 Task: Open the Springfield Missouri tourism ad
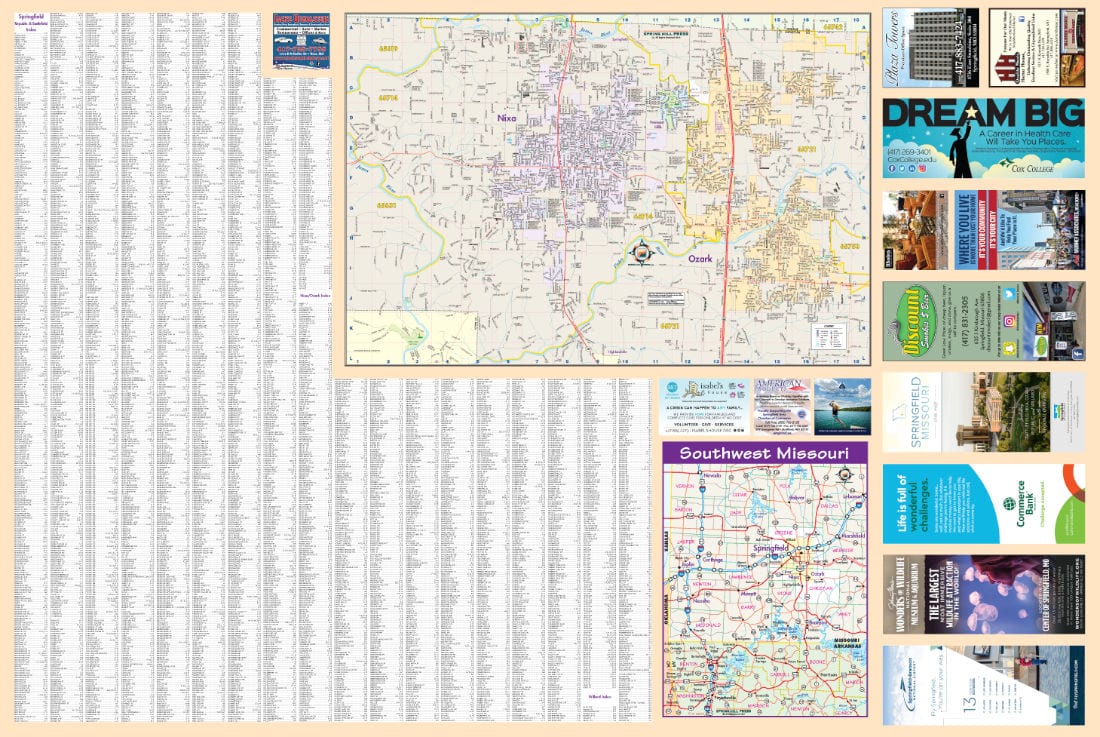[x=984, y=412]
